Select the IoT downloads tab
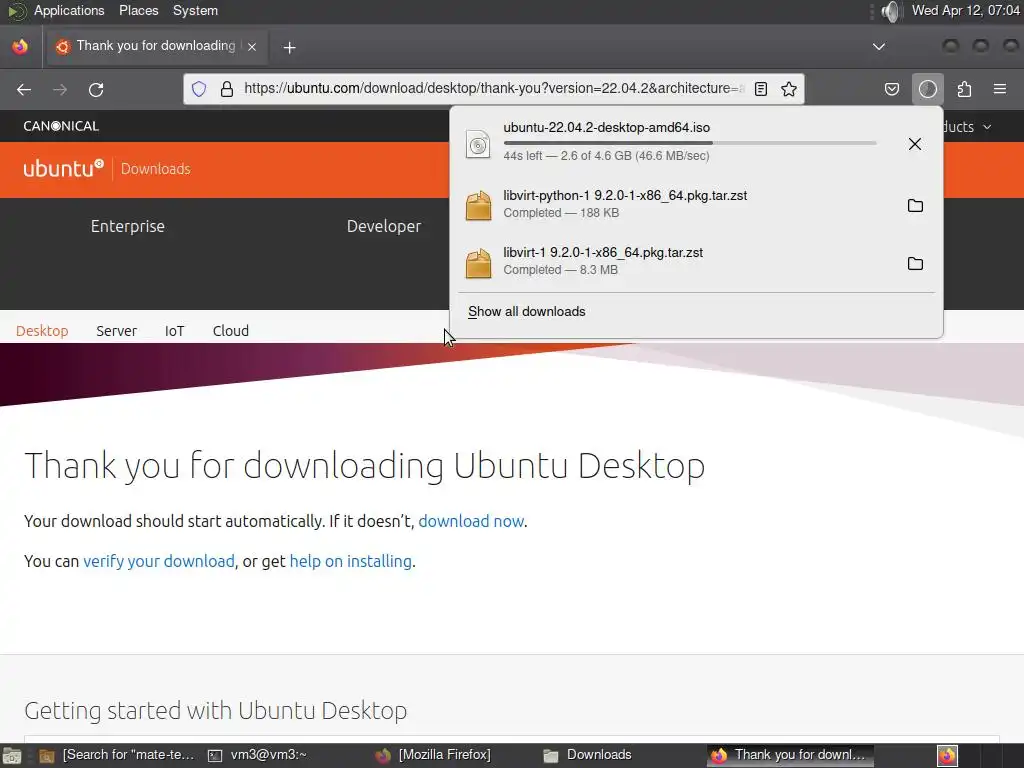Viewport: 1024px width, 768px height. pos(174,330)
